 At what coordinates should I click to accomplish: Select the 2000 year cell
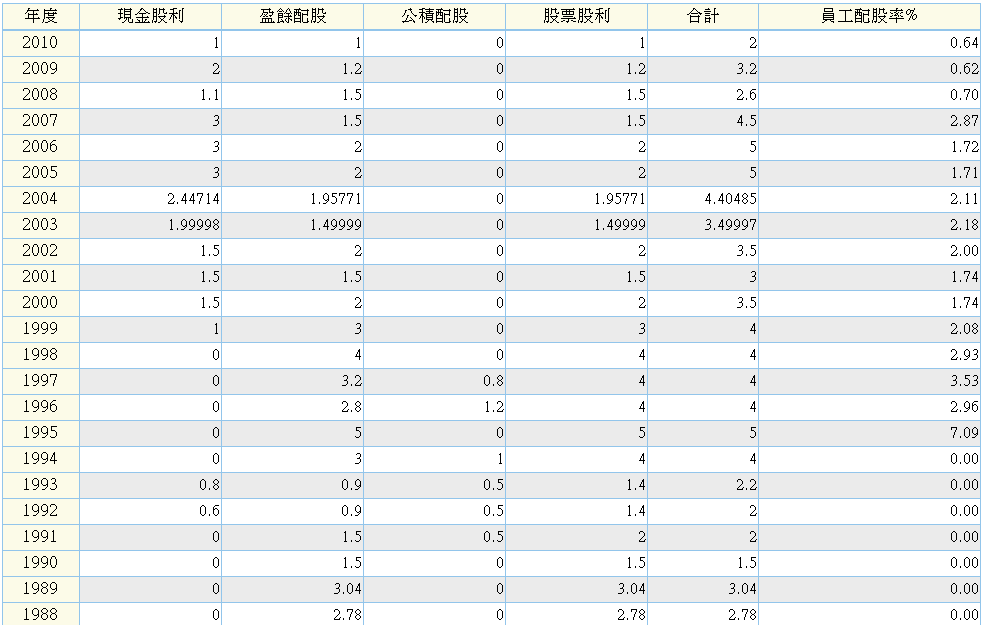pyautogui.click(x=41, y=303)
